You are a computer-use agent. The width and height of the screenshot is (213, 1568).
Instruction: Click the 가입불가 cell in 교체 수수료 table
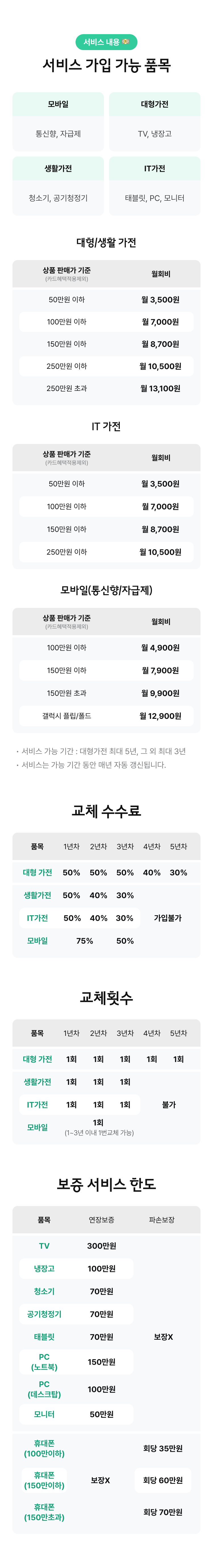coord(168,918)
